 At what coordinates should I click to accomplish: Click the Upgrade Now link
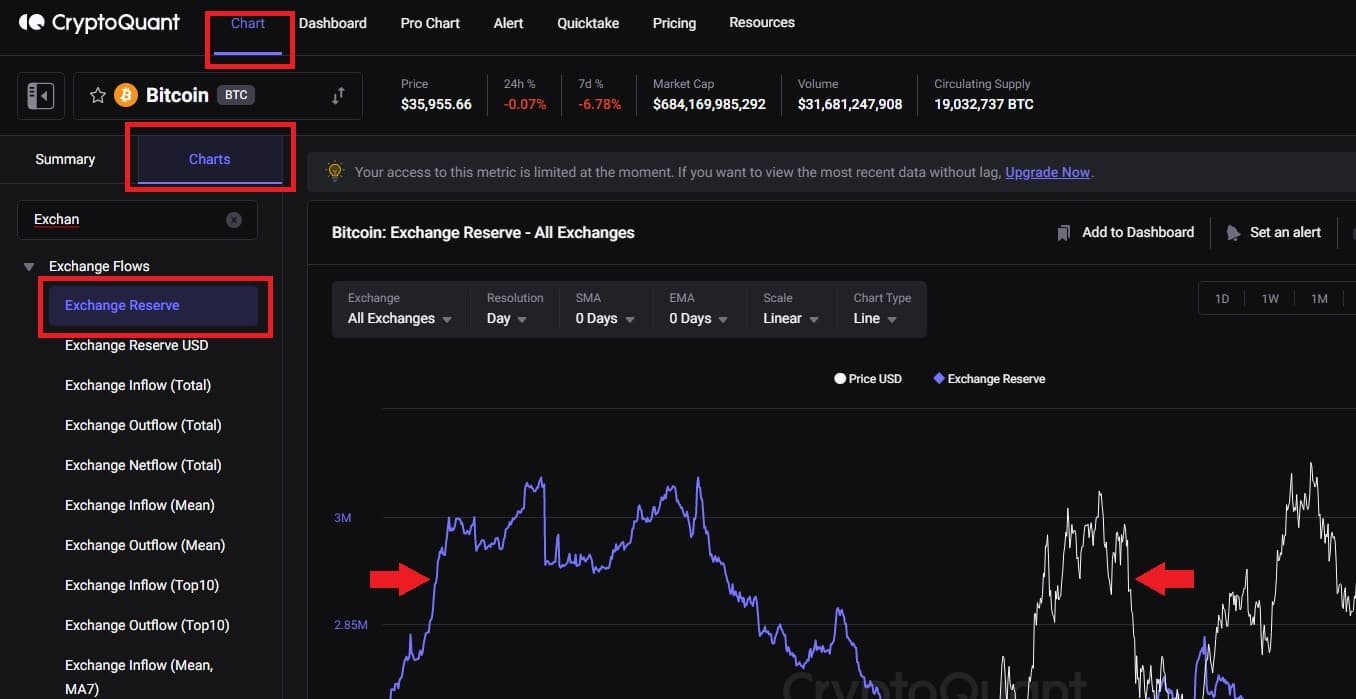1047,172
